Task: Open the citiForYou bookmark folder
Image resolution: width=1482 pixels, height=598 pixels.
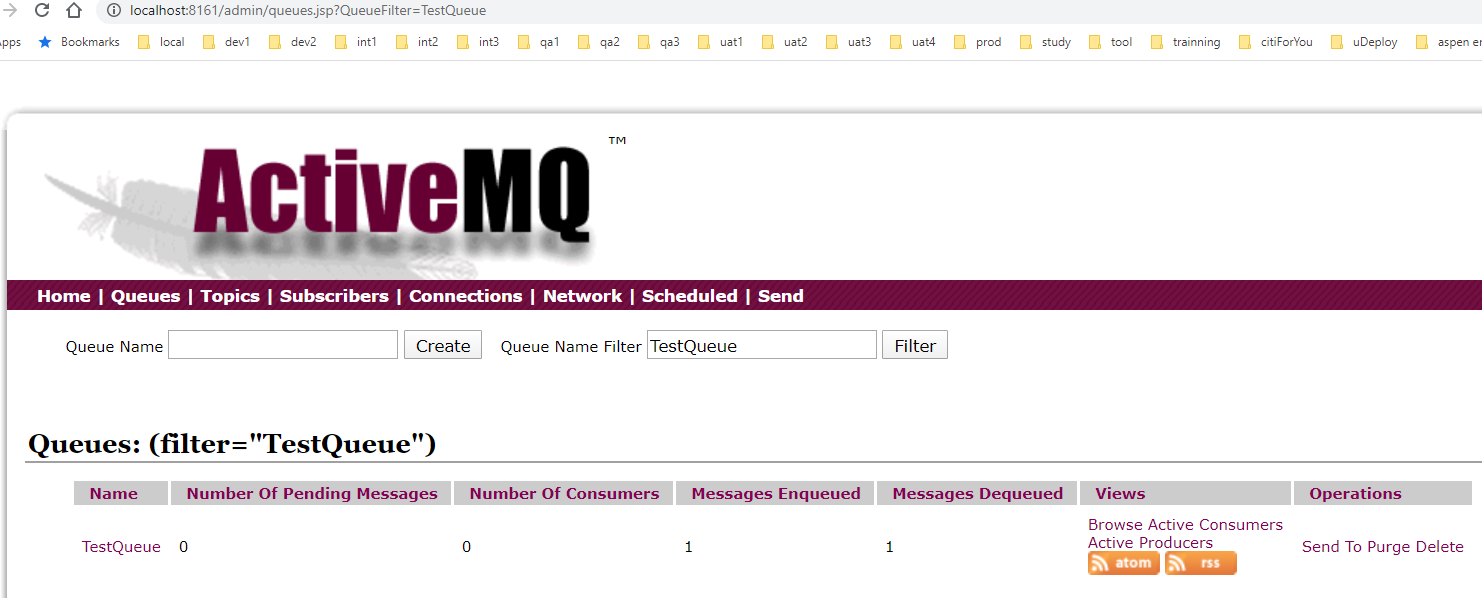Action: 1275,42
